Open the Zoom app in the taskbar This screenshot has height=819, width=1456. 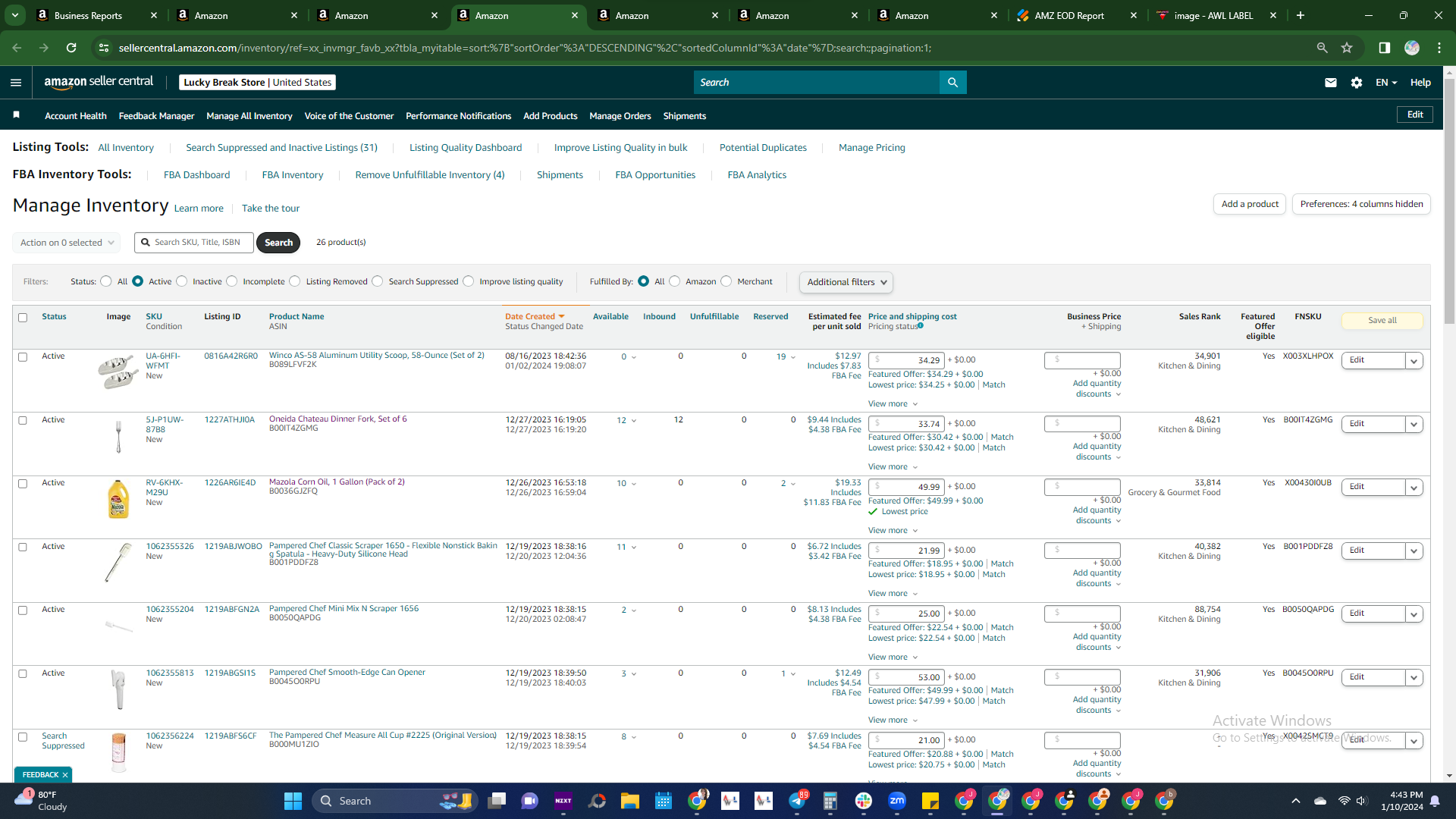click(897, 801)
